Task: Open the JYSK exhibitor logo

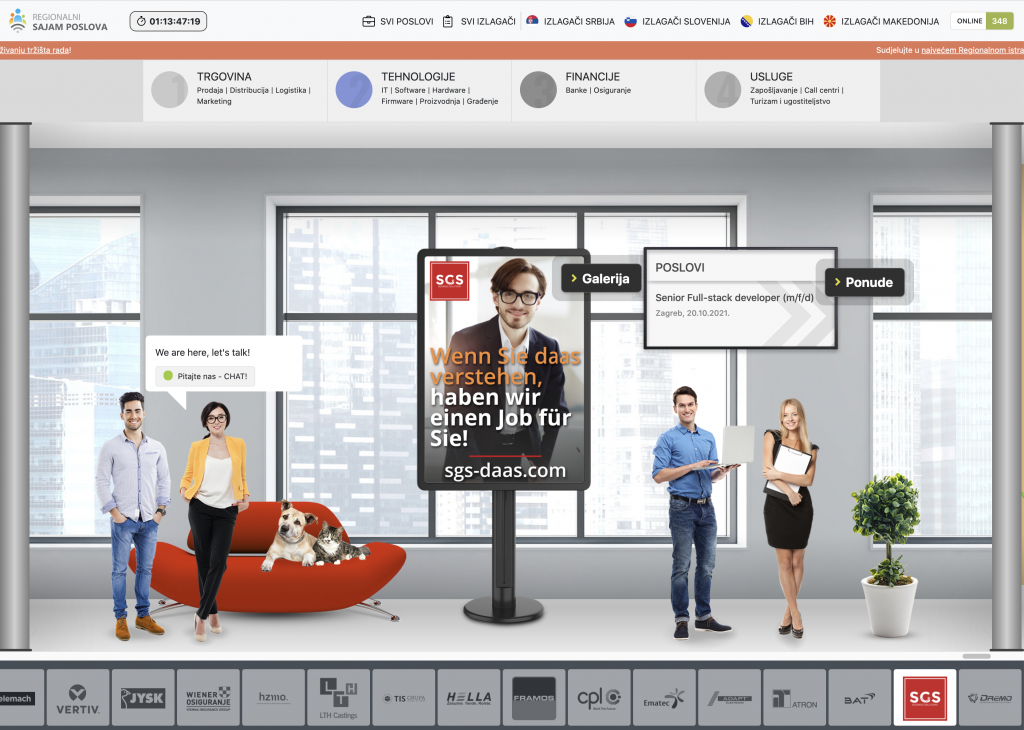Action: point(143,697)
